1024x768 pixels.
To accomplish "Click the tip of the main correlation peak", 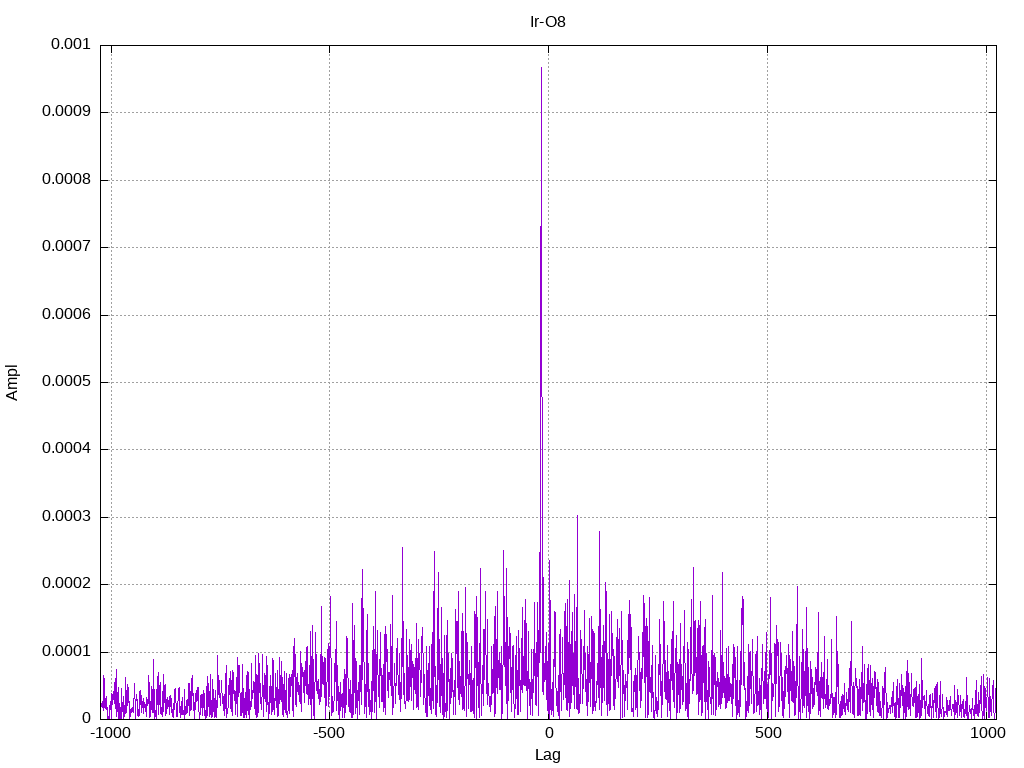I will 541,68.
